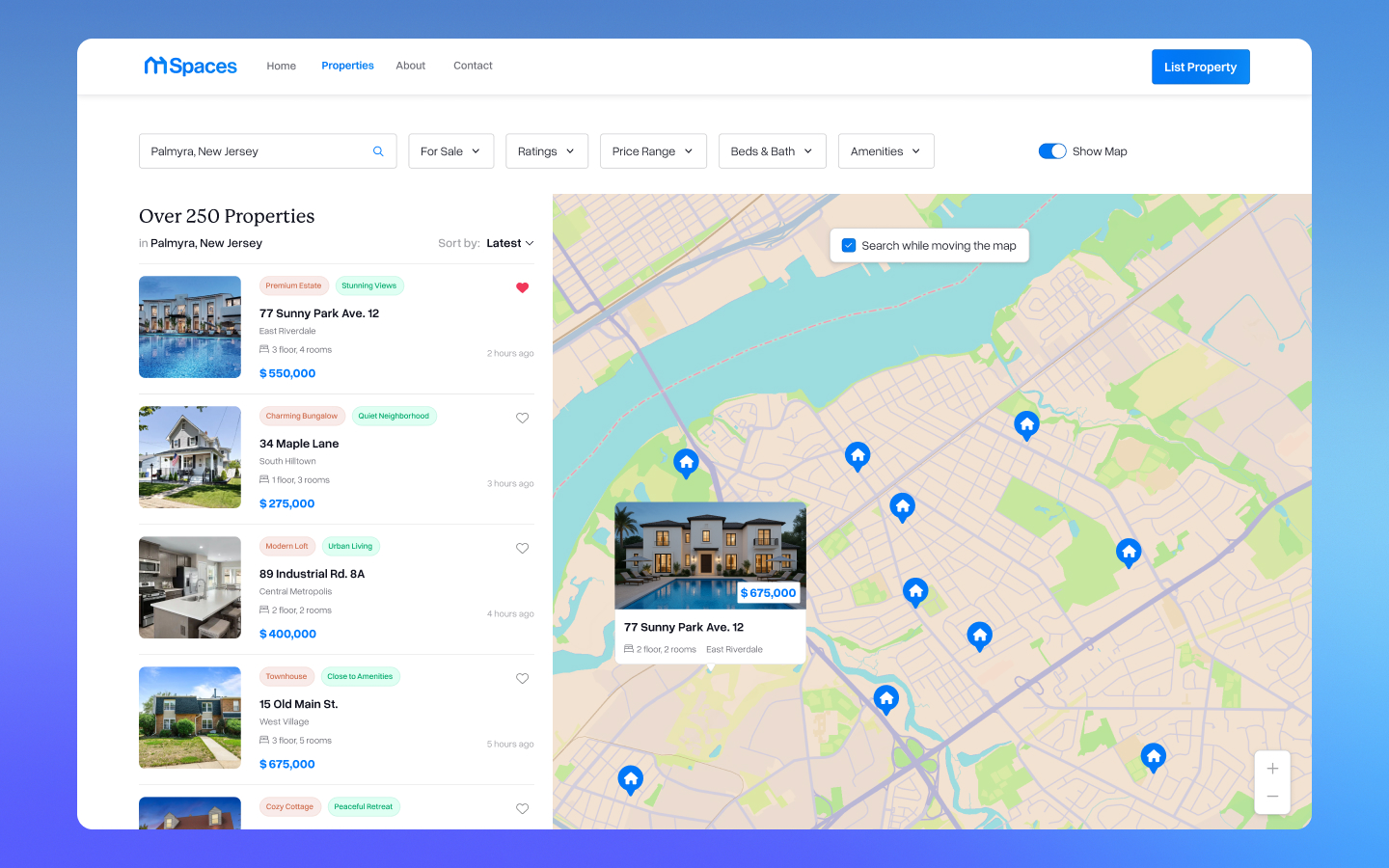Click the 2 hours ago timestamp

(x=510, y=353)
